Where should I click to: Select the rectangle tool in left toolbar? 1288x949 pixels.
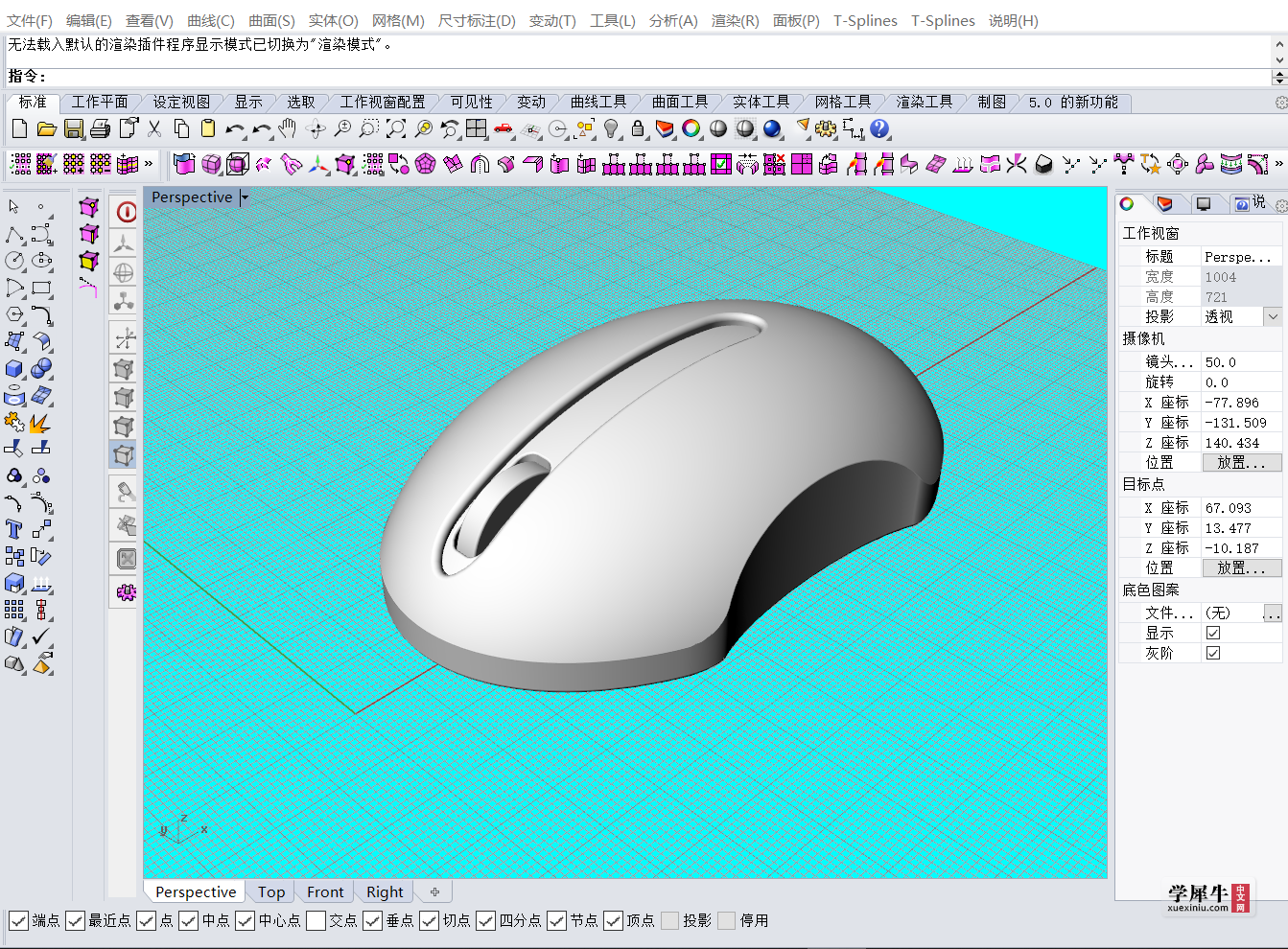[x=41, y=288]
